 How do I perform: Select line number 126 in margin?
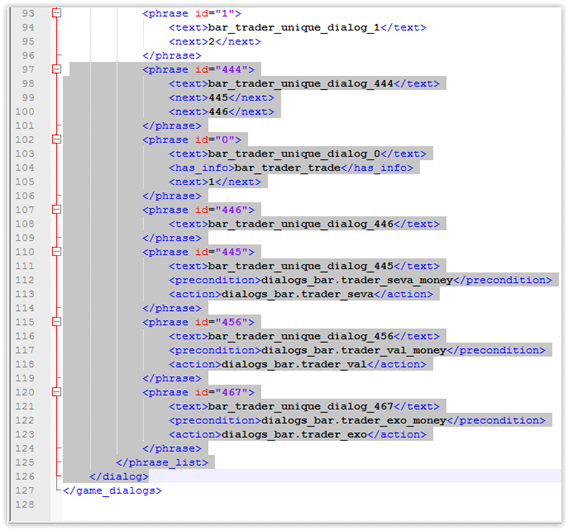coord(25,476)
